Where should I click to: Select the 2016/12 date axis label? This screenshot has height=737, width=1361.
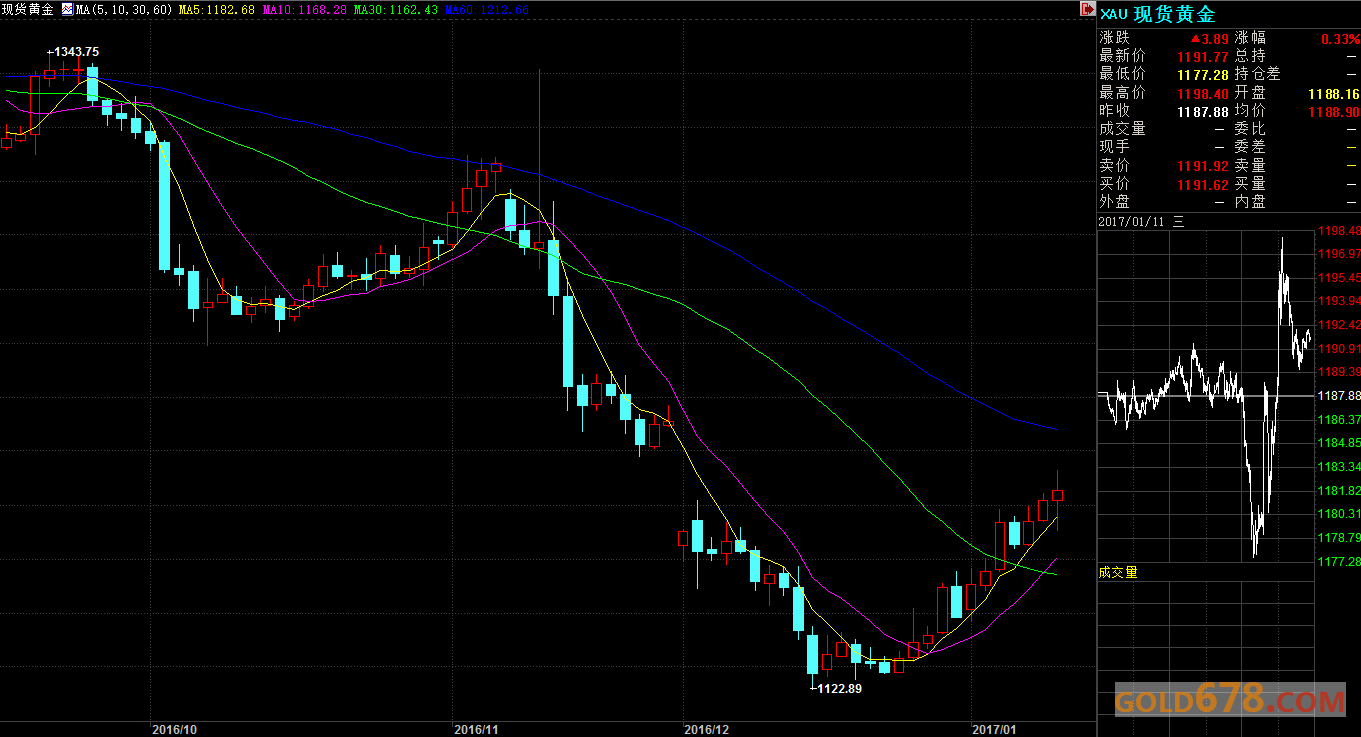706,729
